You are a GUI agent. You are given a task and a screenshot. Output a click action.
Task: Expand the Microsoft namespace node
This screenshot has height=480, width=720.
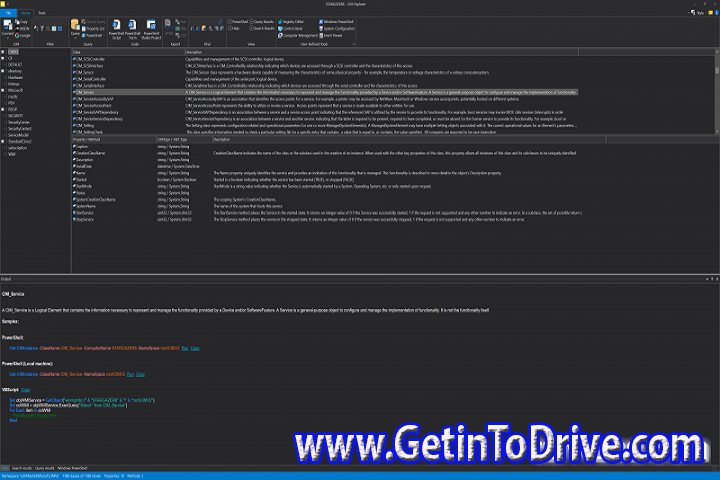click(x=3, y=90)
